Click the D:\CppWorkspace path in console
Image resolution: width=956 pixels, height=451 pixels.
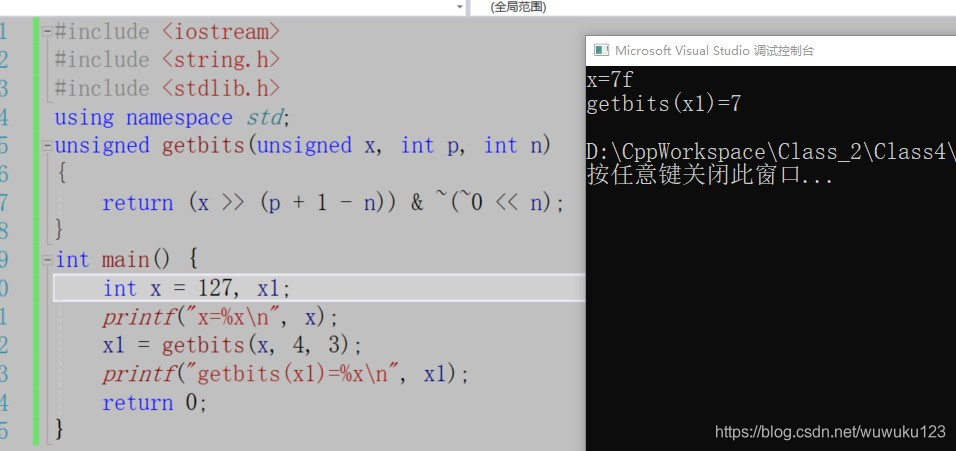pyautogui.click(x=771, y=152)
